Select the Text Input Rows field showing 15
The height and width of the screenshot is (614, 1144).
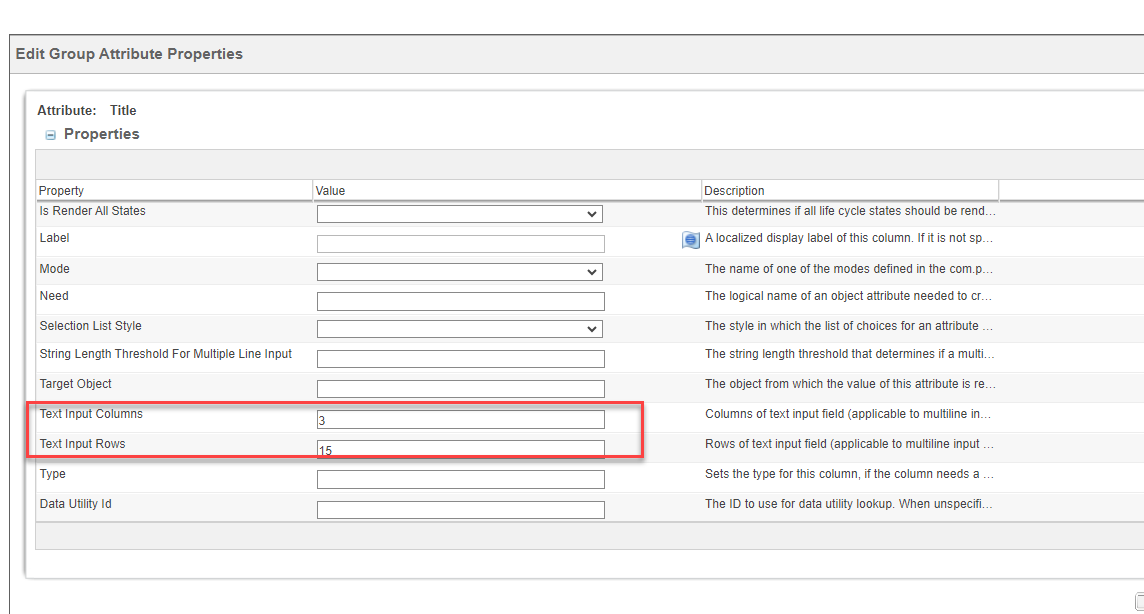pos(460,448)
